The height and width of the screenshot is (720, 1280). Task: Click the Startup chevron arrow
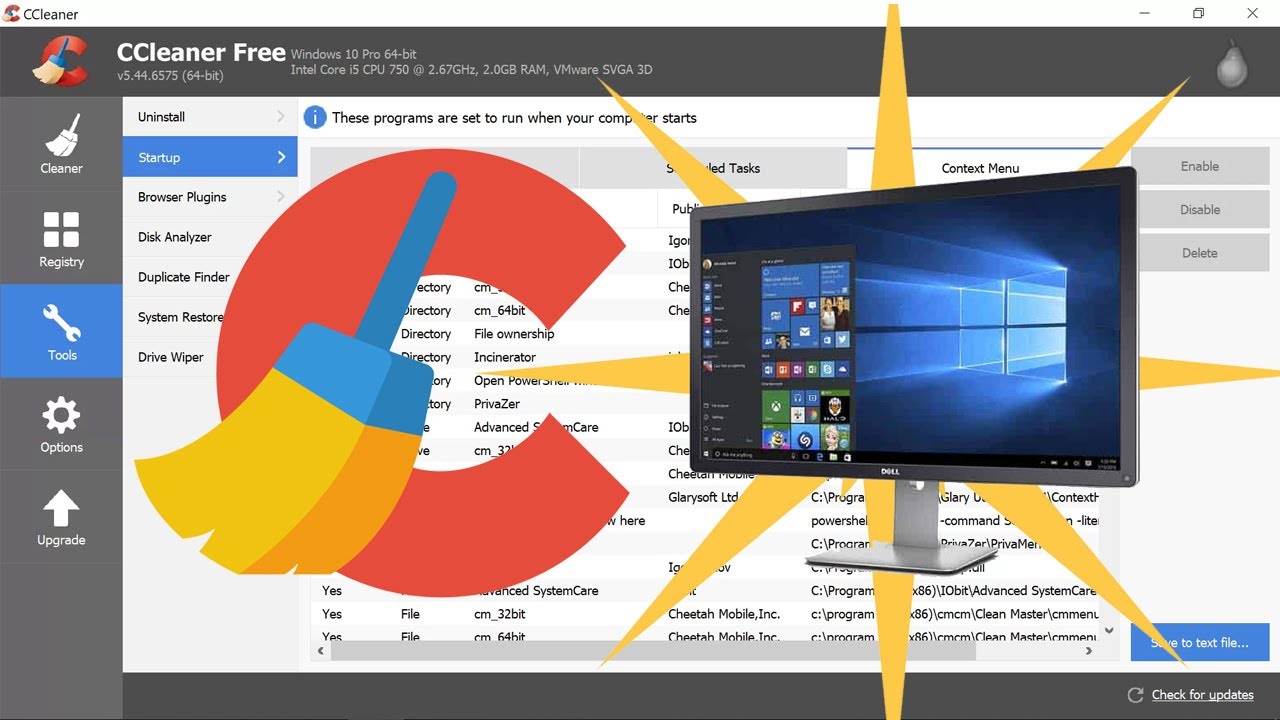click(x=281, y=157)
